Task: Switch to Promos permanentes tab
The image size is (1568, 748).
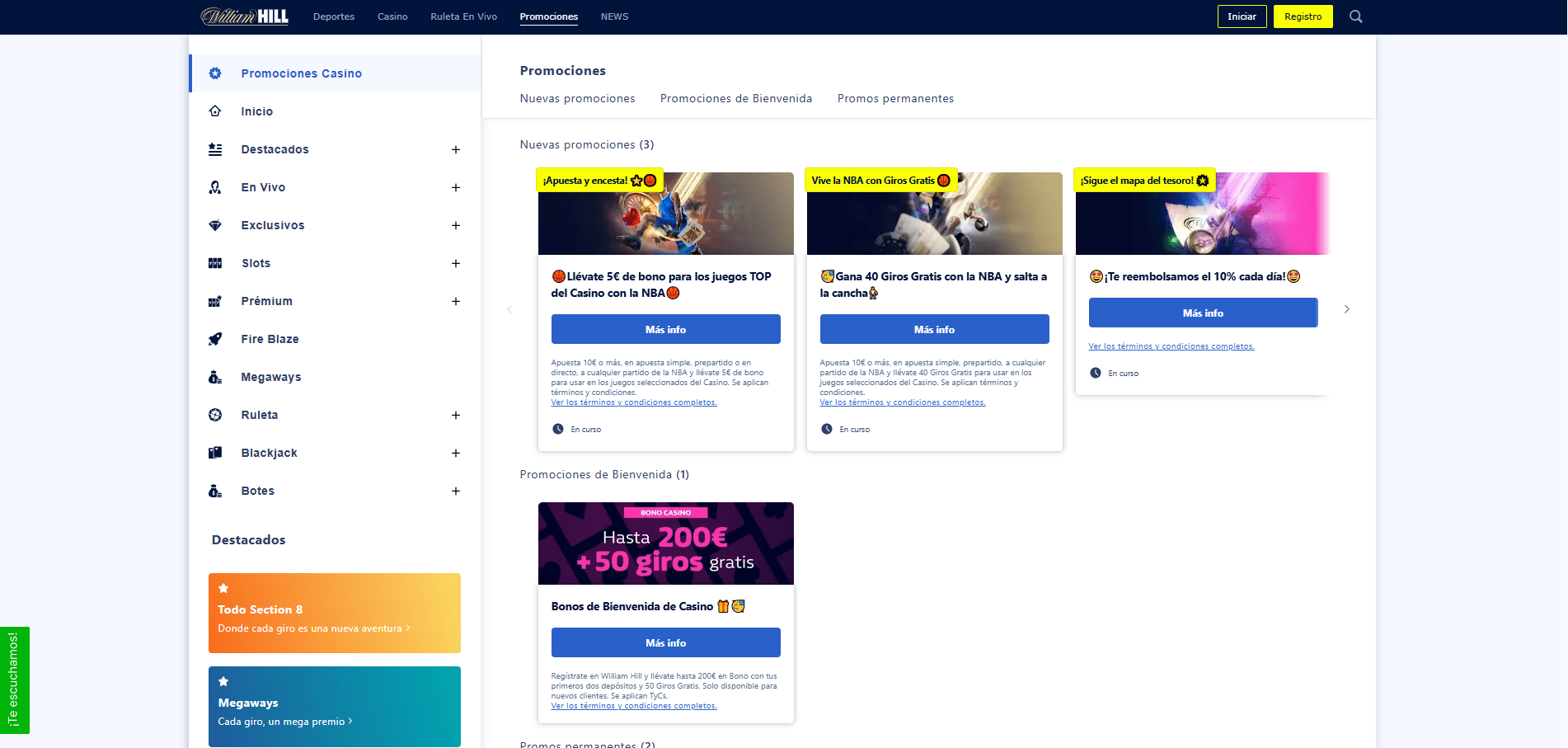Action: (x=895, y=98)
